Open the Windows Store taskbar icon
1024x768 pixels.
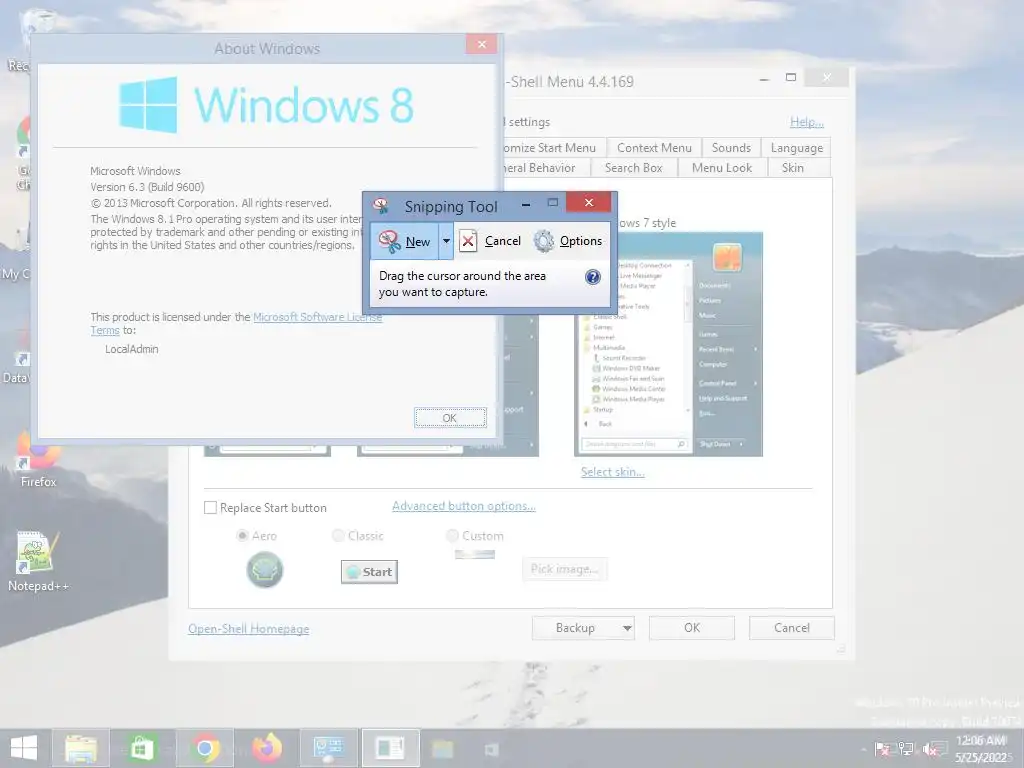pyautogui.click(x=142, y=748)
